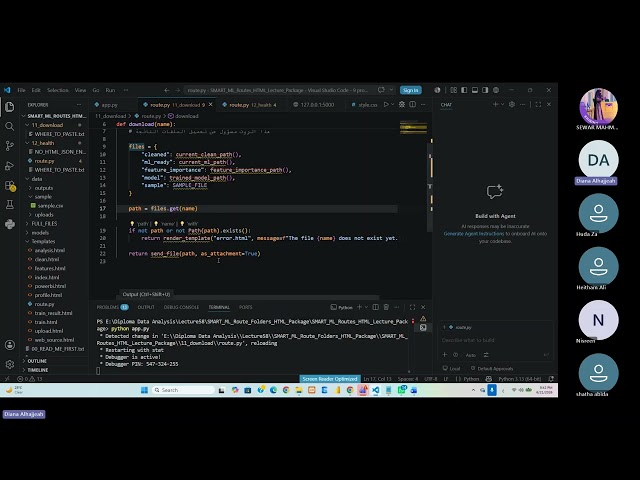Open the Source Control view
The width and height of the screenshot is (640, 480).
click(x=10, y=146)
